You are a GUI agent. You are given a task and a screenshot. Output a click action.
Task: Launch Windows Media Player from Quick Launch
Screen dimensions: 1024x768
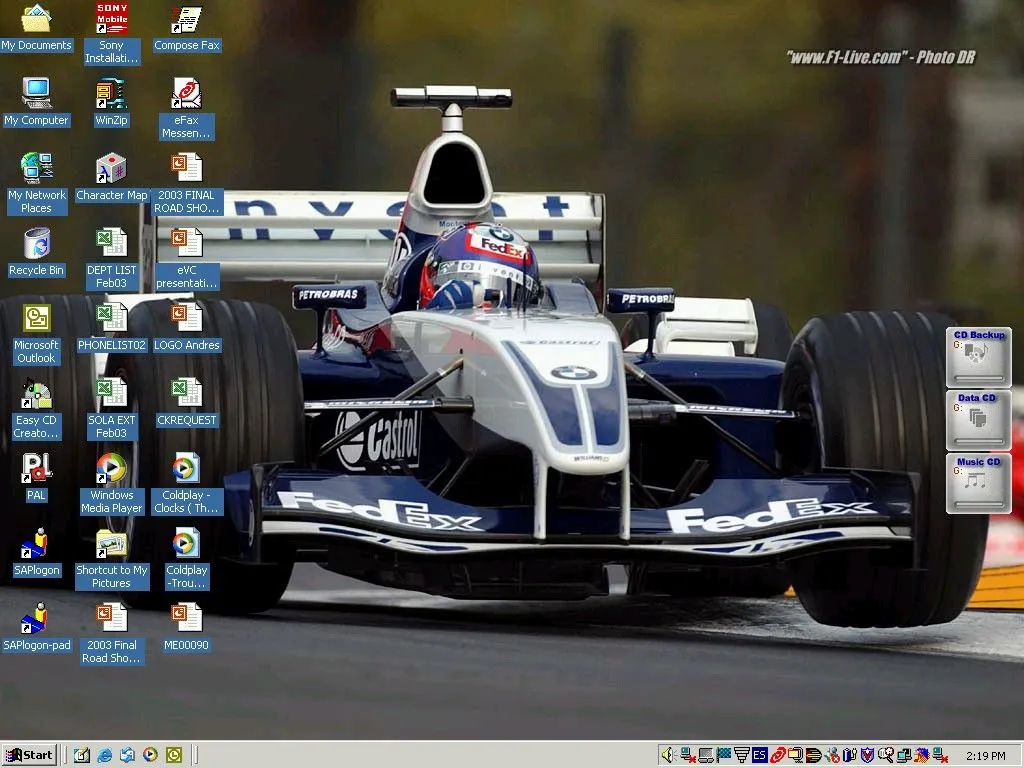pos(150,755)
